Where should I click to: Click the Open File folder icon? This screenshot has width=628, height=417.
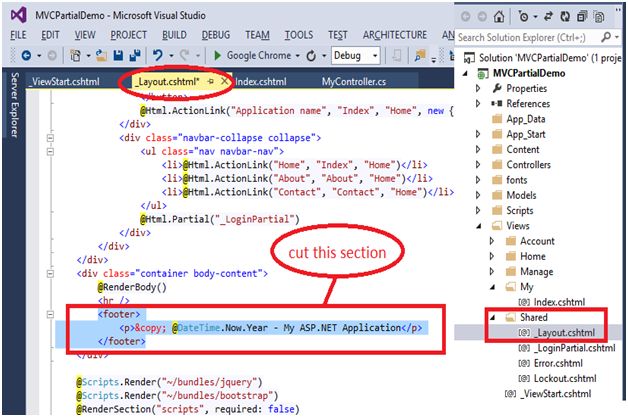(101, 55)
